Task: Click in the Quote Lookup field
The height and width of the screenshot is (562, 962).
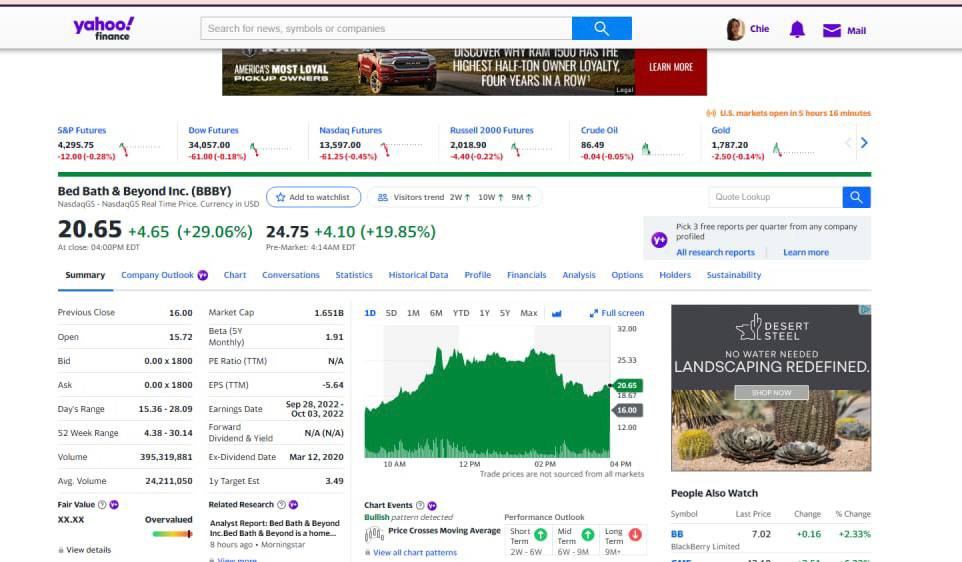Action: (775, 197)
